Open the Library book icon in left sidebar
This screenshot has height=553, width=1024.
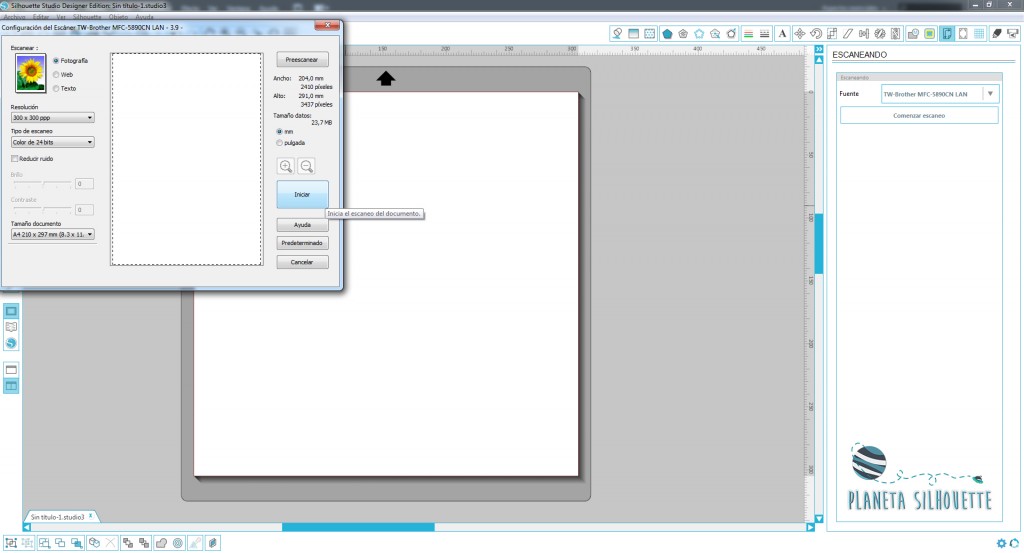pos(11,327)
